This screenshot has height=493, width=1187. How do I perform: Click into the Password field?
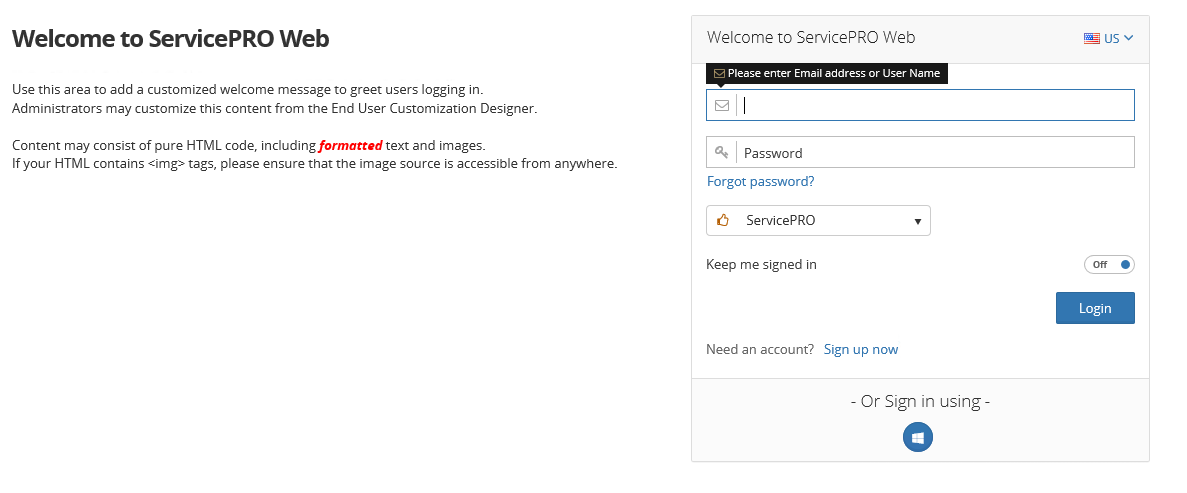pyautogui.click(x=935, y=152)
